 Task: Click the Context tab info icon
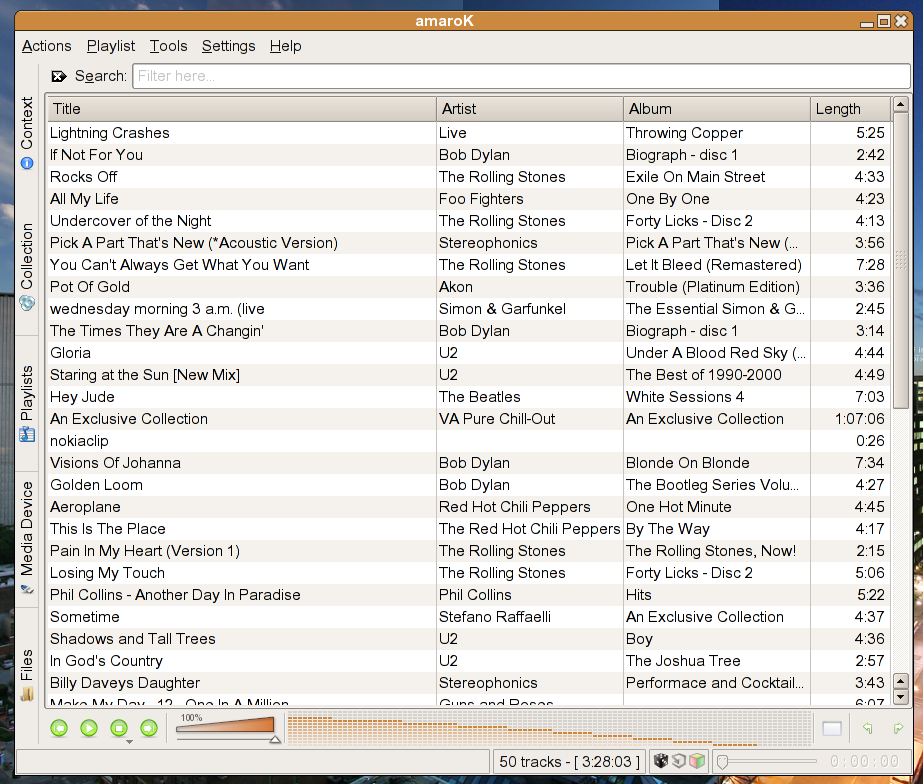[27, 163]
